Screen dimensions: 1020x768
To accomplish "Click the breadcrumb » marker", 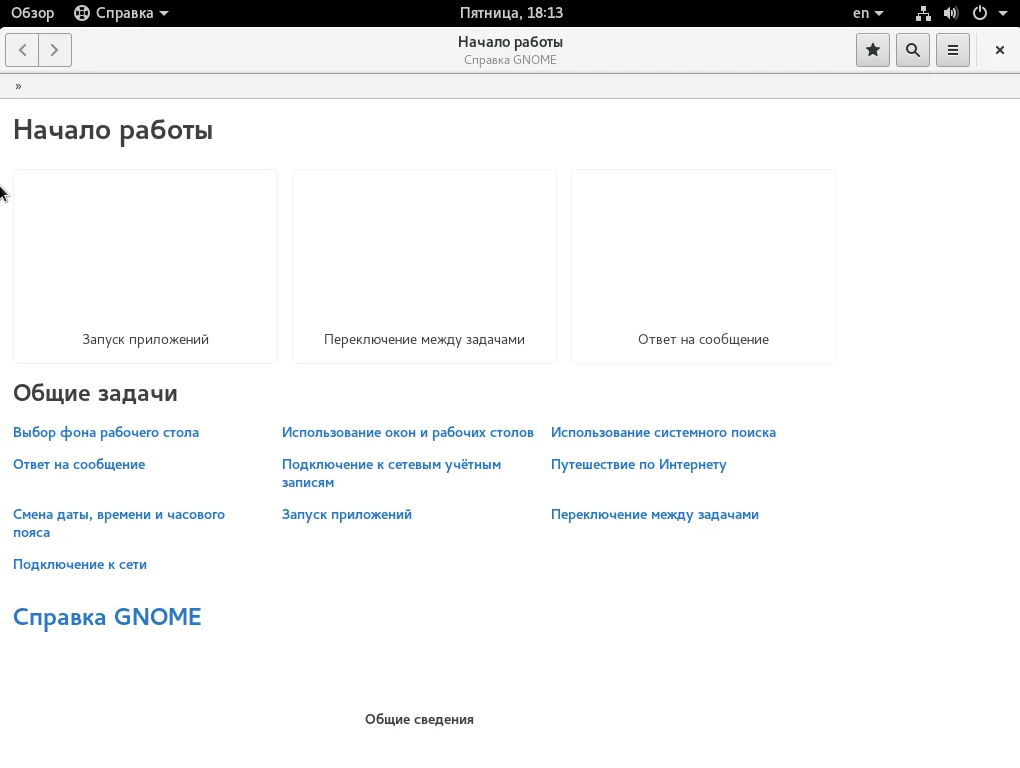I will pyautogui.click(x=18, y=86).
